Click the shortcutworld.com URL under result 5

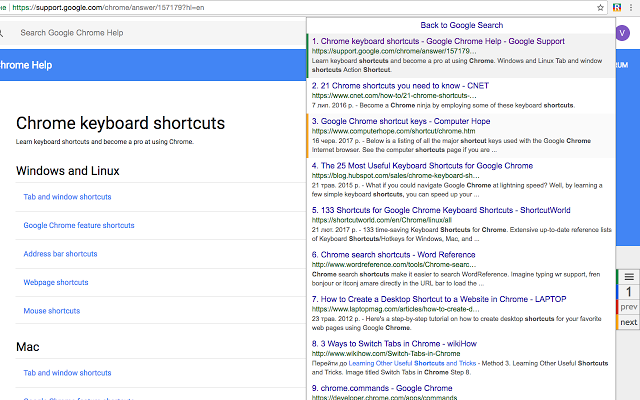382,220
